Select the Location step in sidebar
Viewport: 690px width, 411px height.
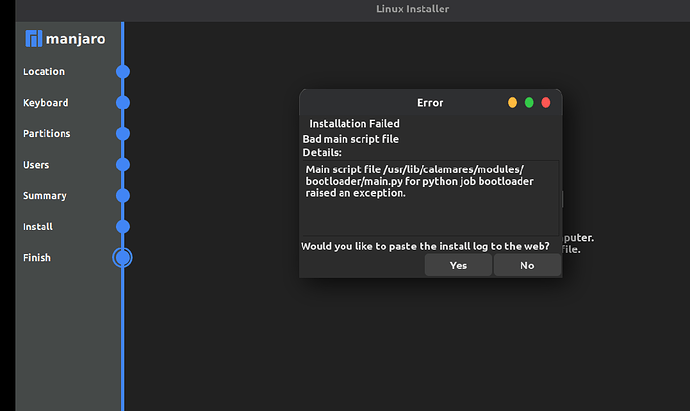pyautogui.click(x=44, y=71)
